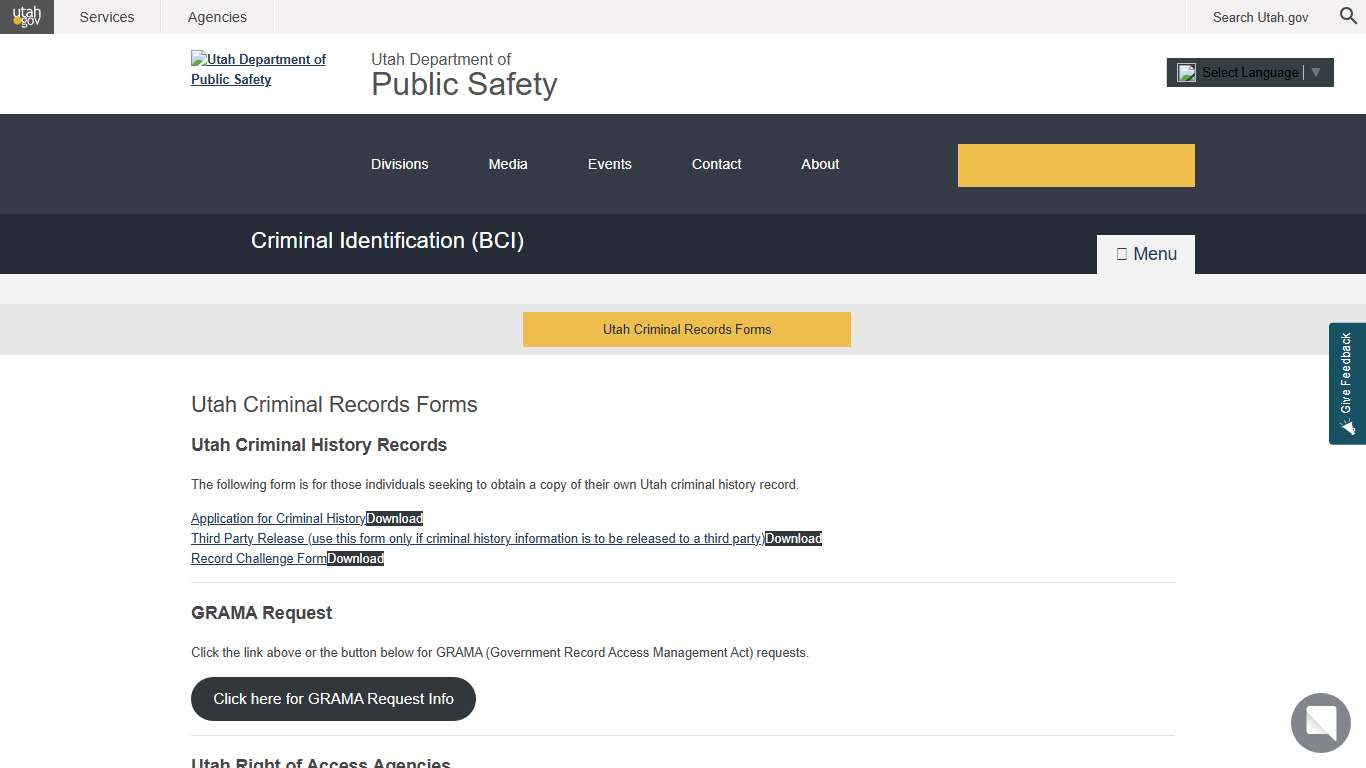
Task: Click here for GRAMA Request Info
Action: click(332, 698)
